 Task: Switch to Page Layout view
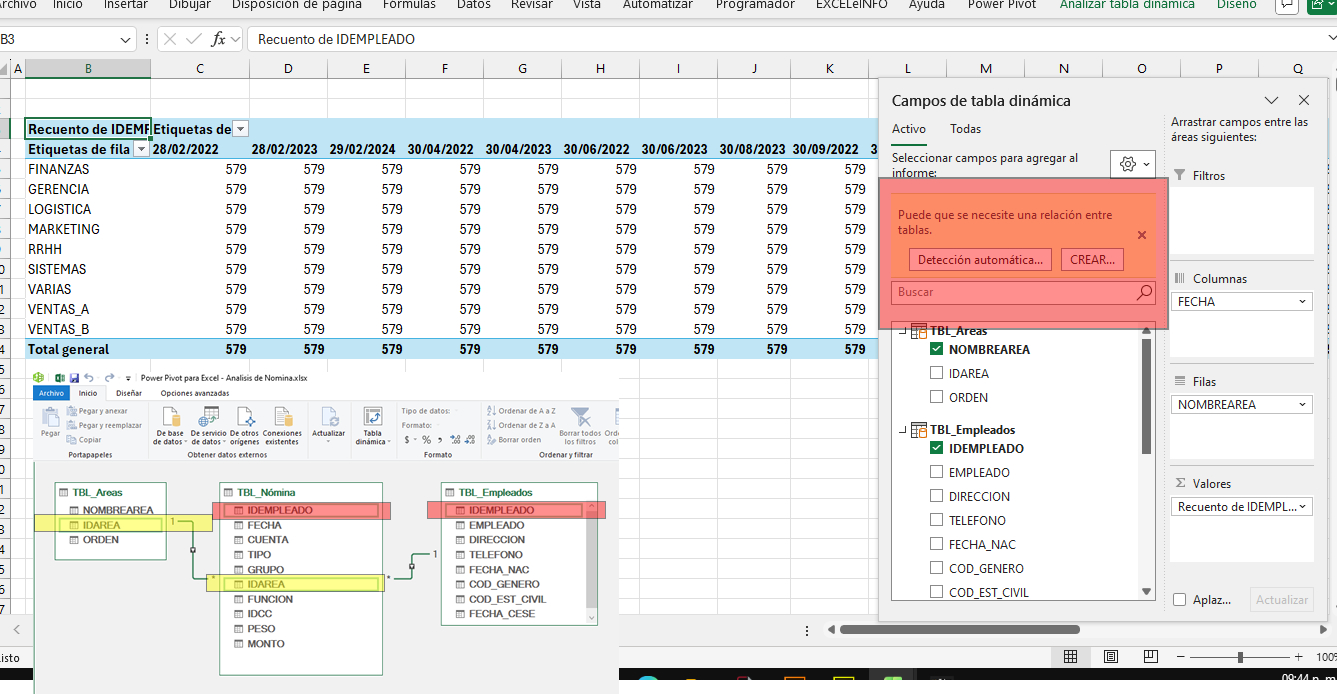[1110, 657]
